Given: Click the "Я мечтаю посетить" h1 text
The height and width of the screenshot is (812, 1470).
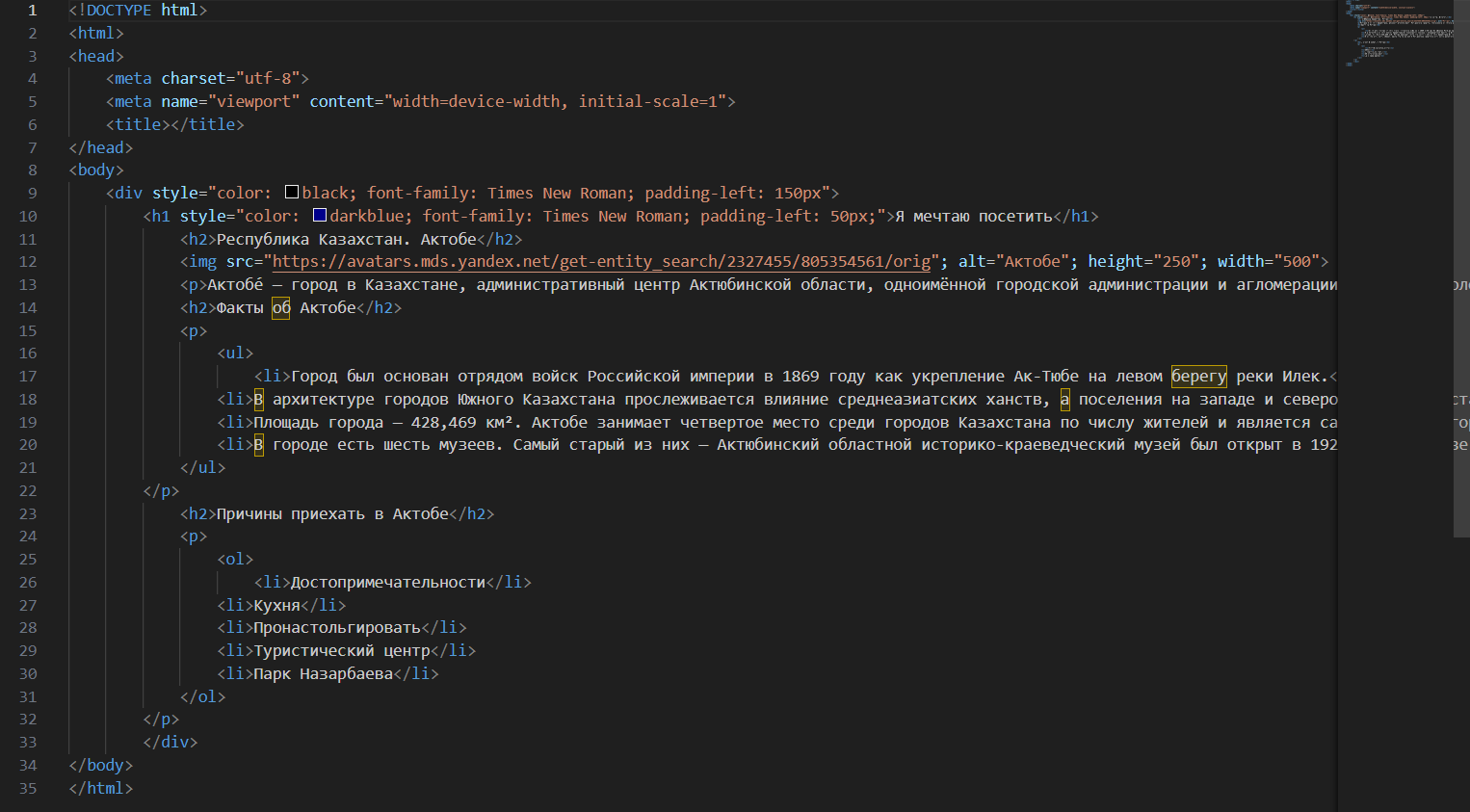Looking at the screenshot, I should (x=973, y=216).
